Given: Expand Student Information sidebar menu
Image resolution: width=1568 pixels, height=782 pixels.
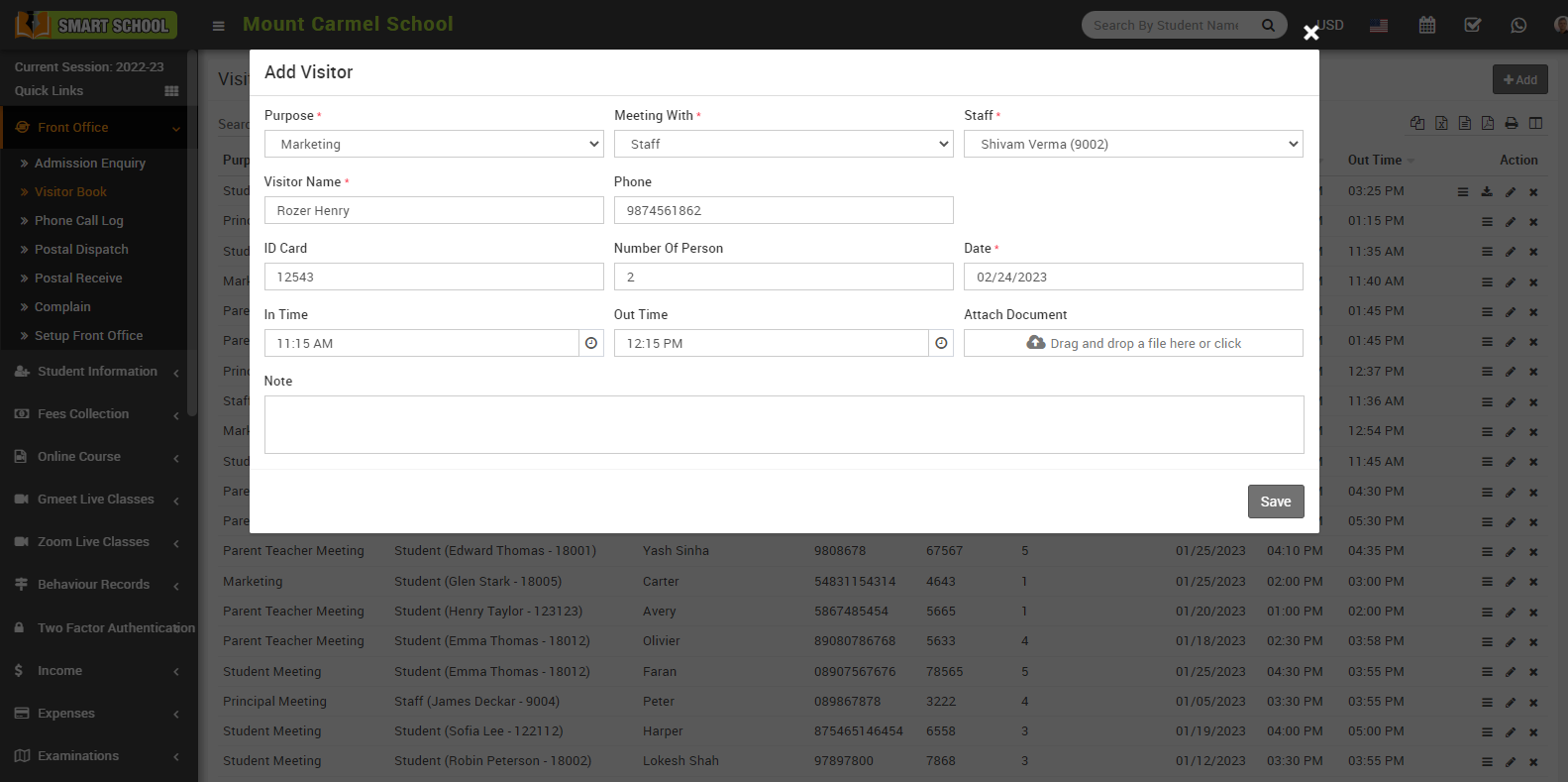Looking at the screenshot, I should point(97,372).
